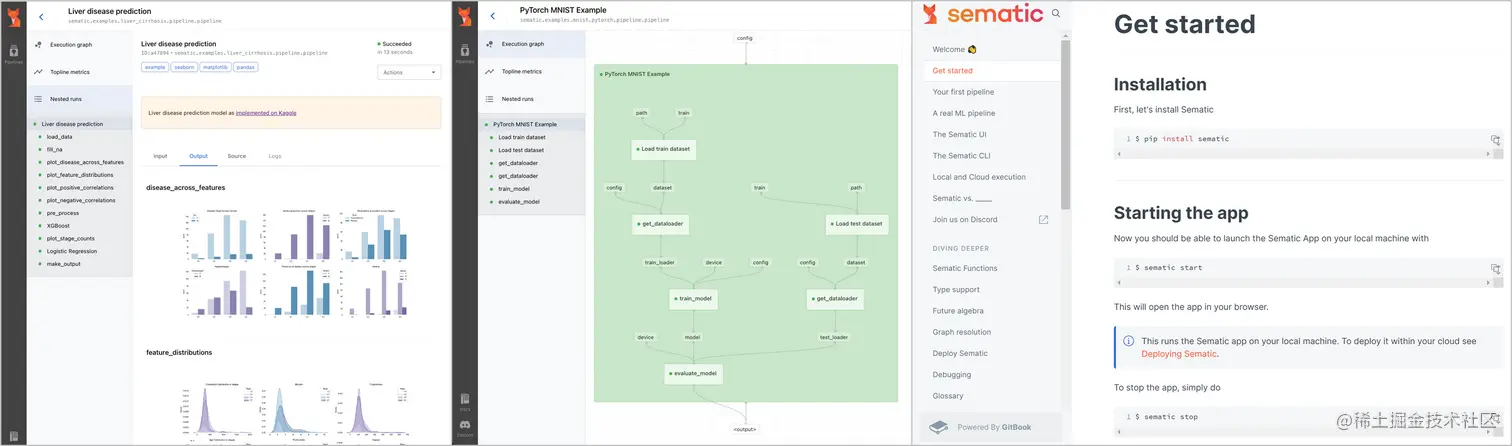Viewport: 1512px width, 446px height.
Task: Click the orange Sematic fox logo in the docs header
Action: pyautogui.click(x=931, y=14)
